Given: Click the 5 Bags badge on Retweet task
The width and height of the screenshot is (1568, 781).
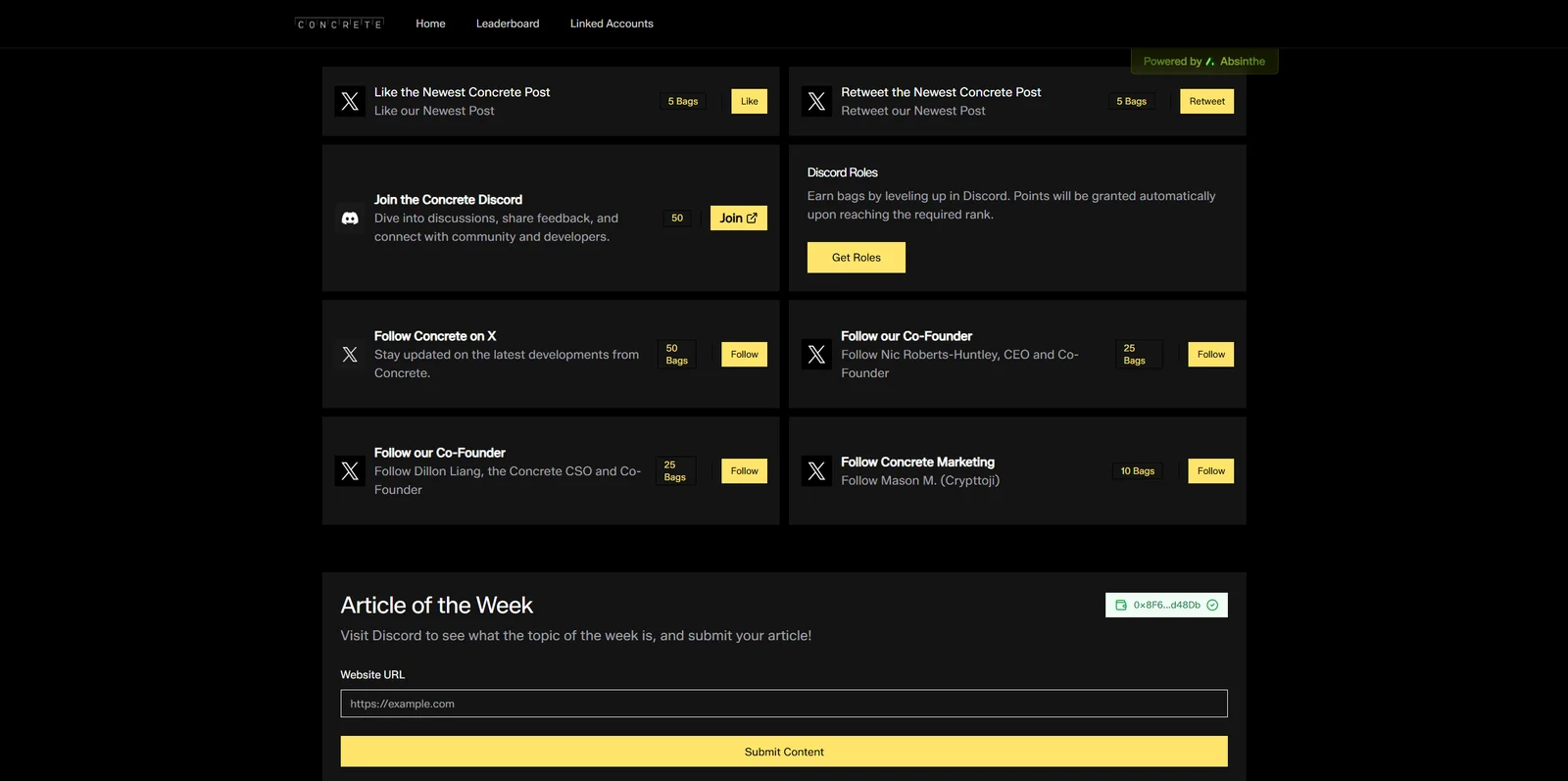Looking at the screenshot, I should (1132, 101).
